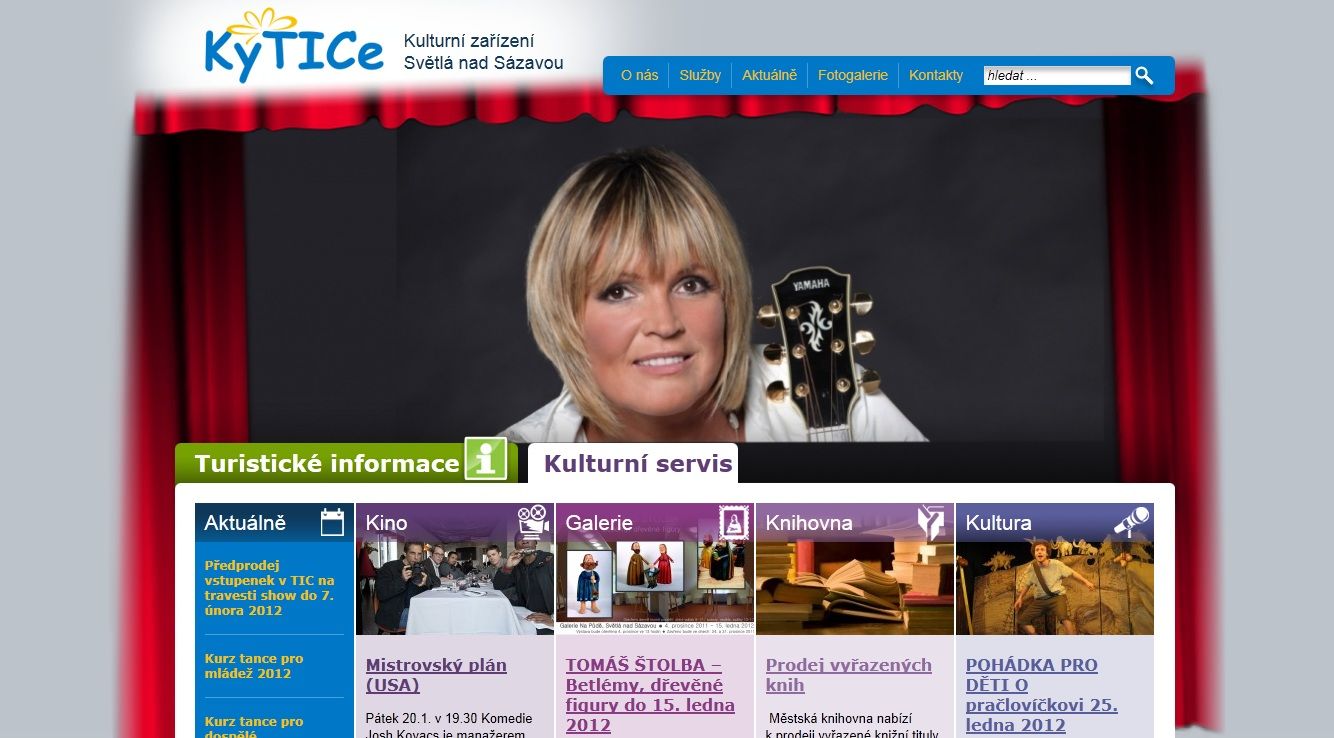Open the O nás menu item
Image resolution: width=1334 pixels, height=738 pixels.
pyautogui.click(x=639, y=75)
